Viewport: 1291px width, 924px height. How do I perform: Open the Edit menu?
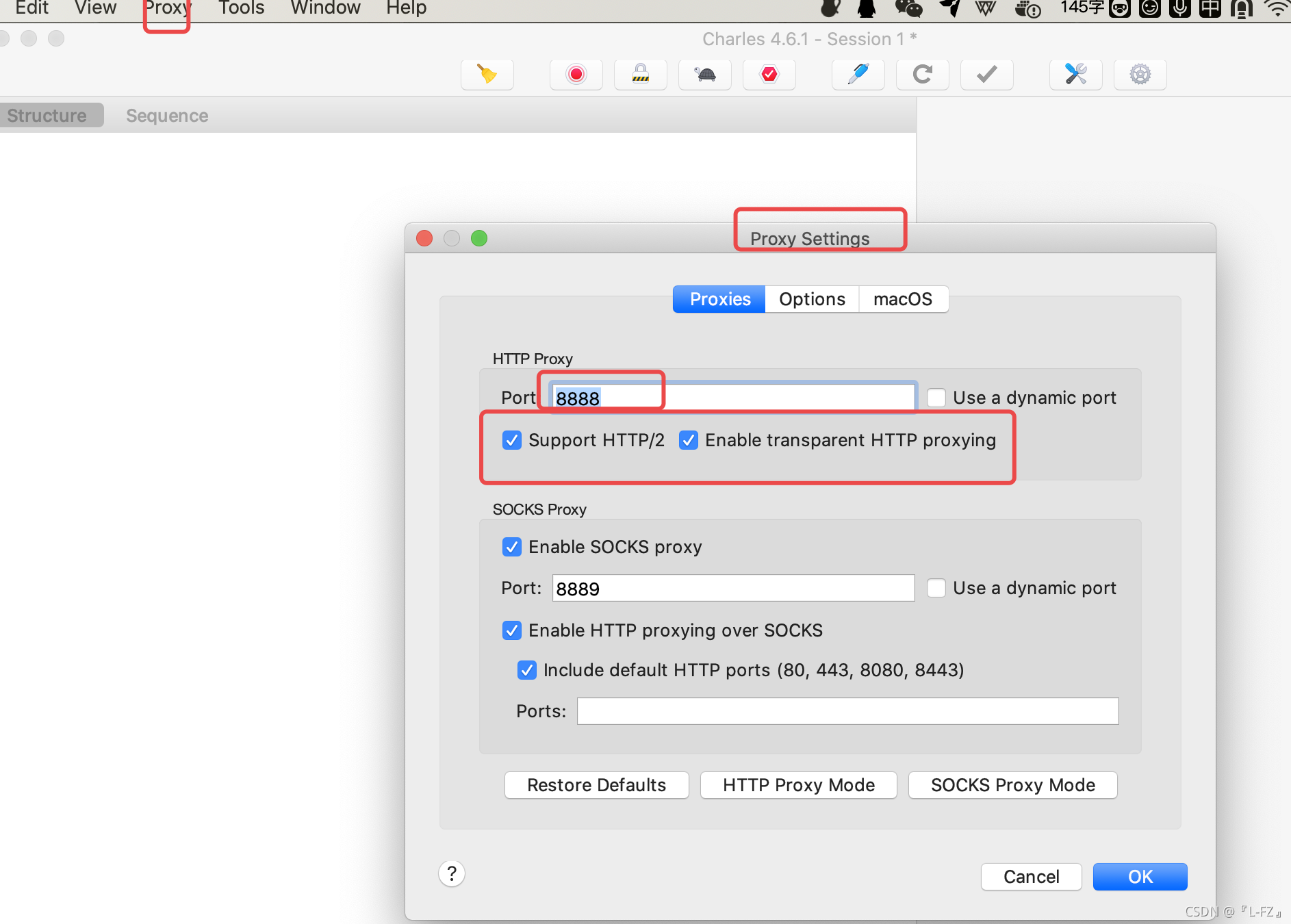(31, 8)
